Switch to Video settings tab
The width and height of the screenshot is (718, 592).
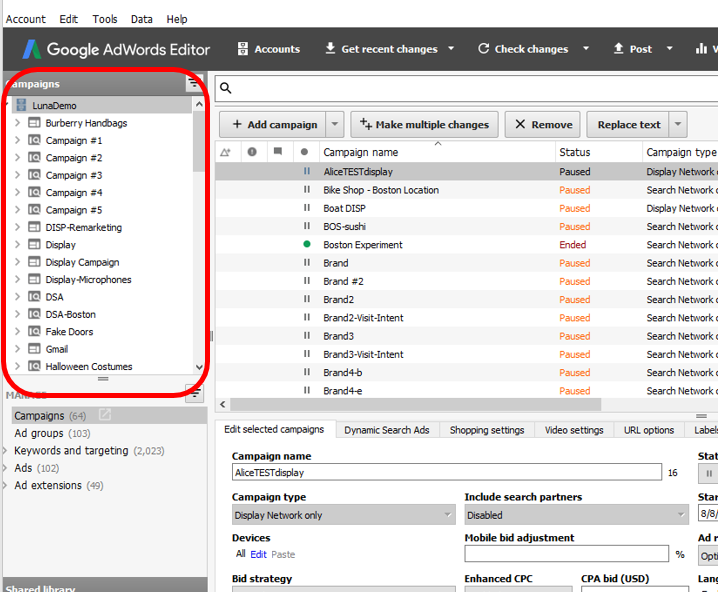pyautogui.click(x=574, y=430)
